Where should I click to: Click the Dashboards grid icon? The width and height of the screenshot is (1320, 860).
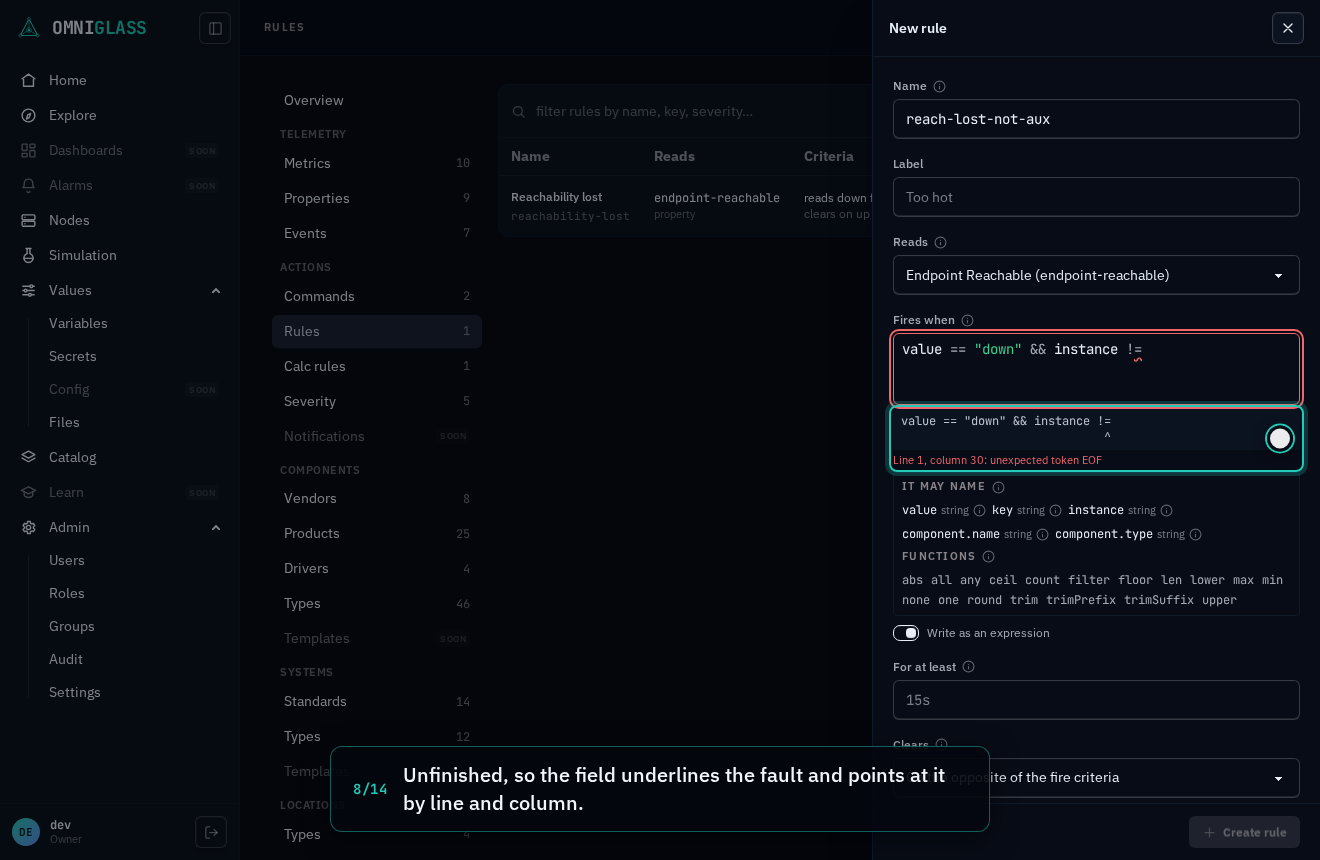[29, 150]
